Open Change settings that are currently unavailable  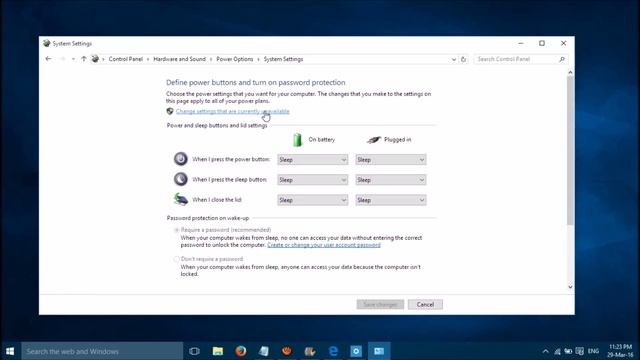pos(233,111)
